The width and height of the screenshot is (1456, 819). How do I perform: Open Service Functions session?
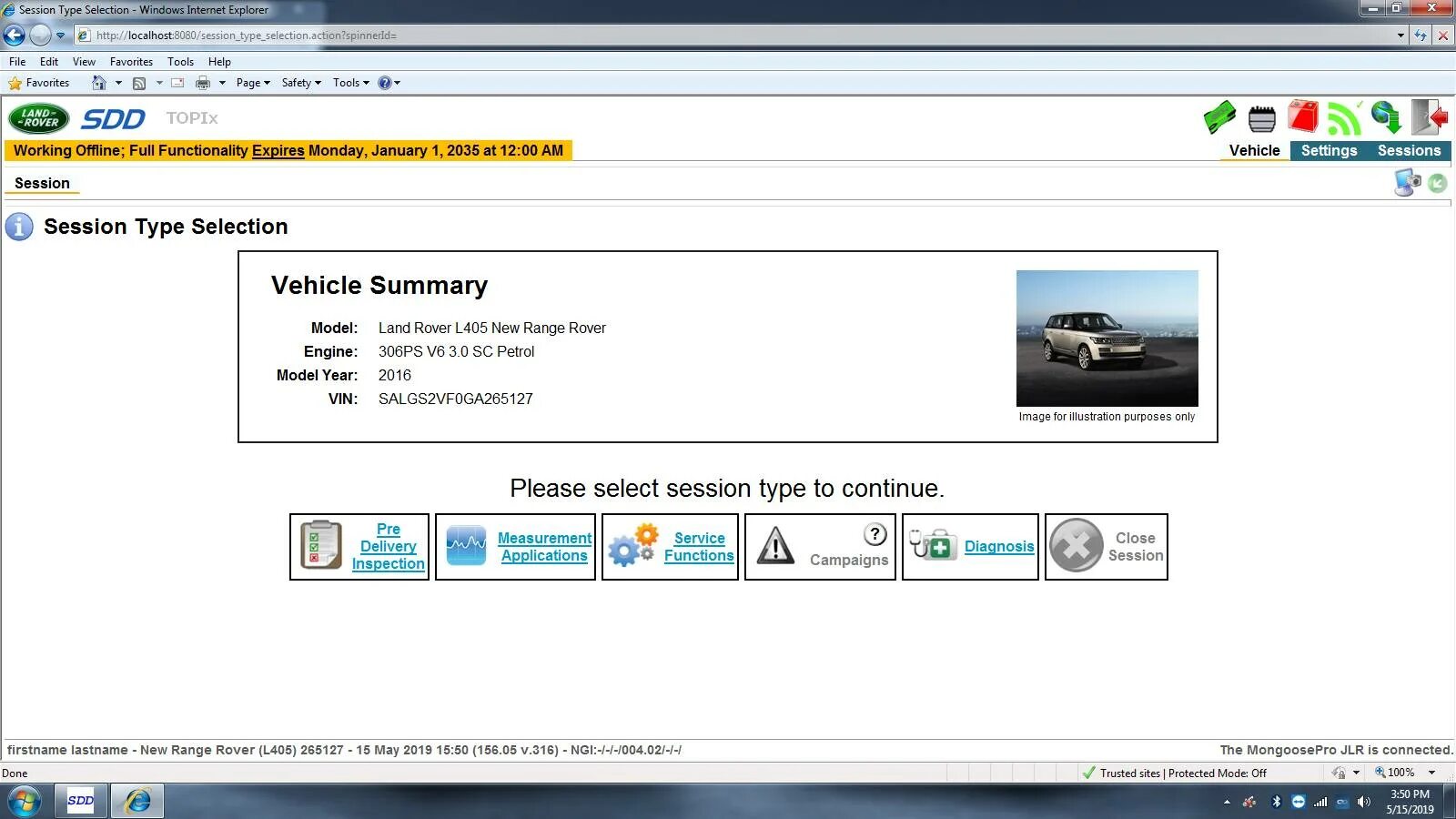[670, 547]
